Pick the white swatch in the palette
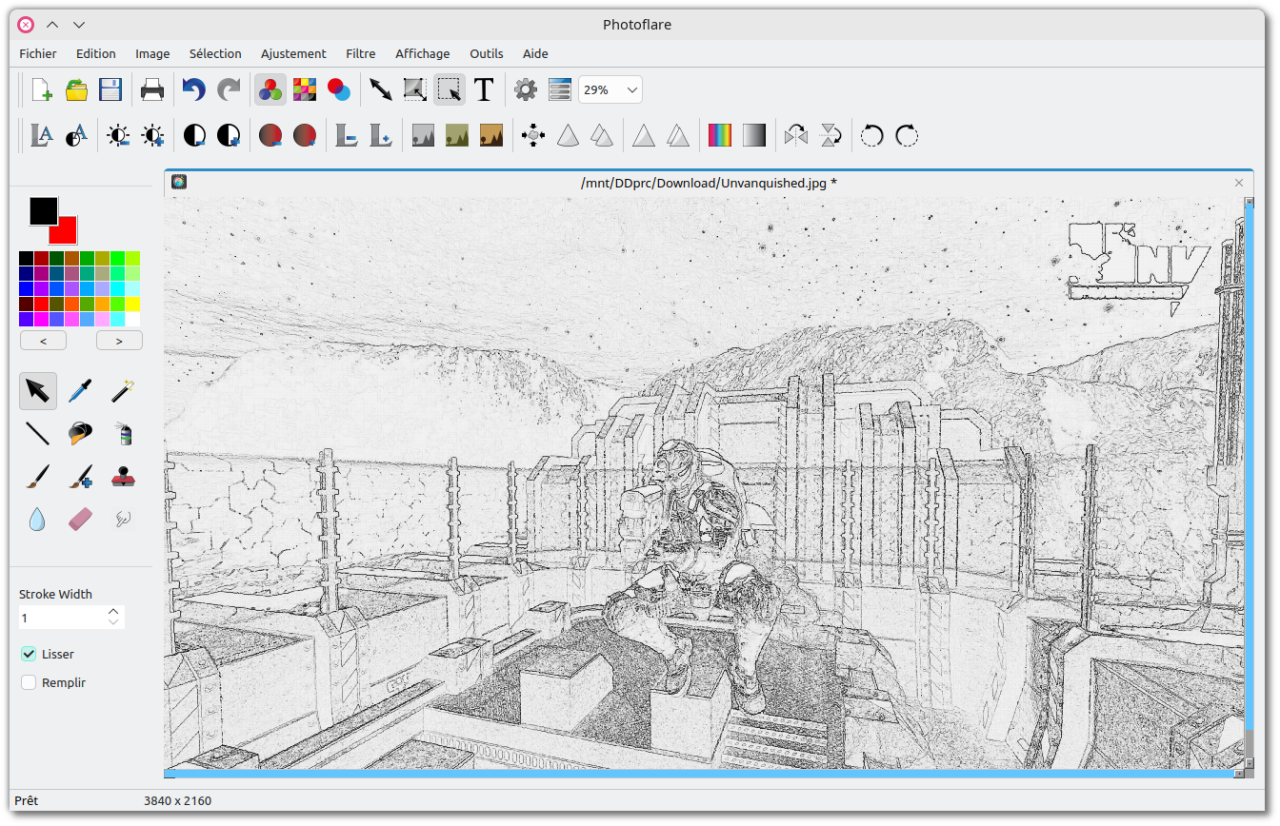Viewport: 1280px width, 826px height. (x=133, y=319)
